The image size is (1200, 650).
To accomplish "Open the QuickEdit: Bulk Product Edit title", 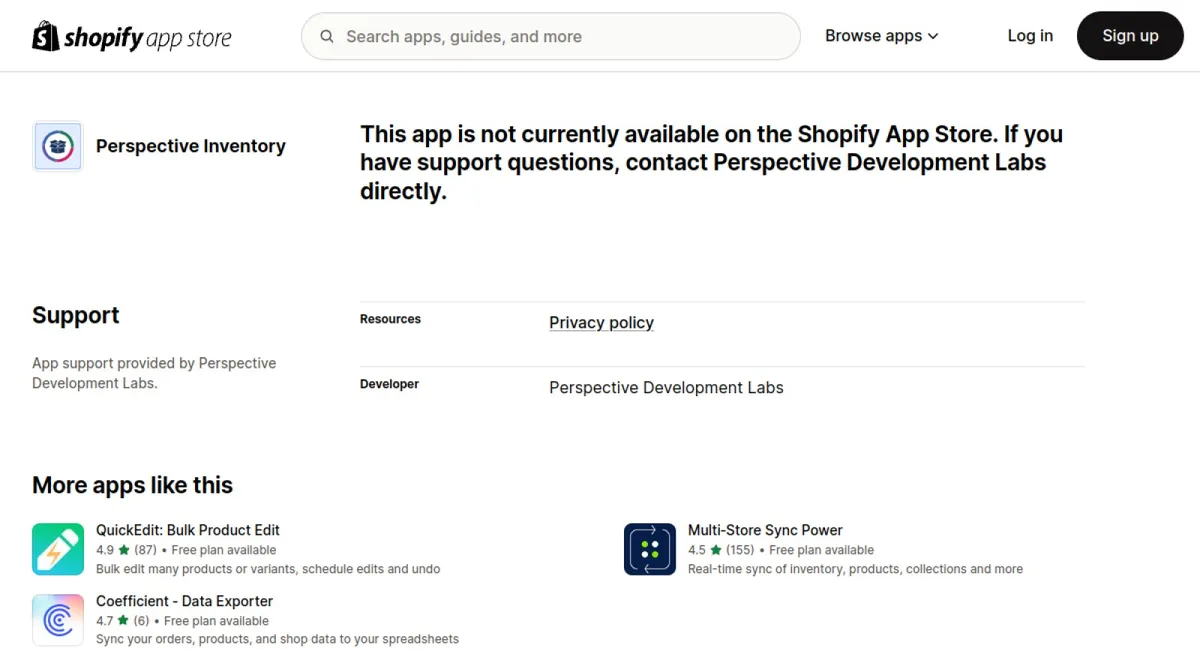I will point(188,530).
